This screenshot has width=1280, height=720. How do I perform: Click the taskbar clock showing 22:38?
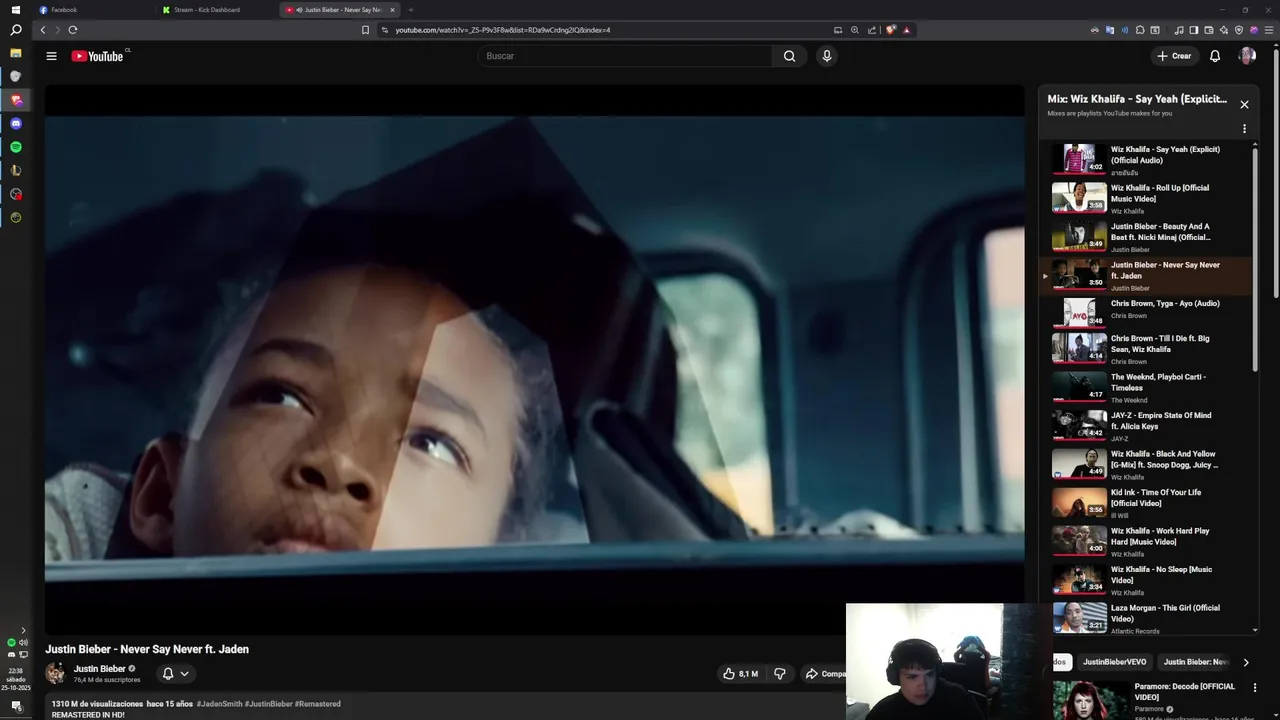tap(15, 679)
